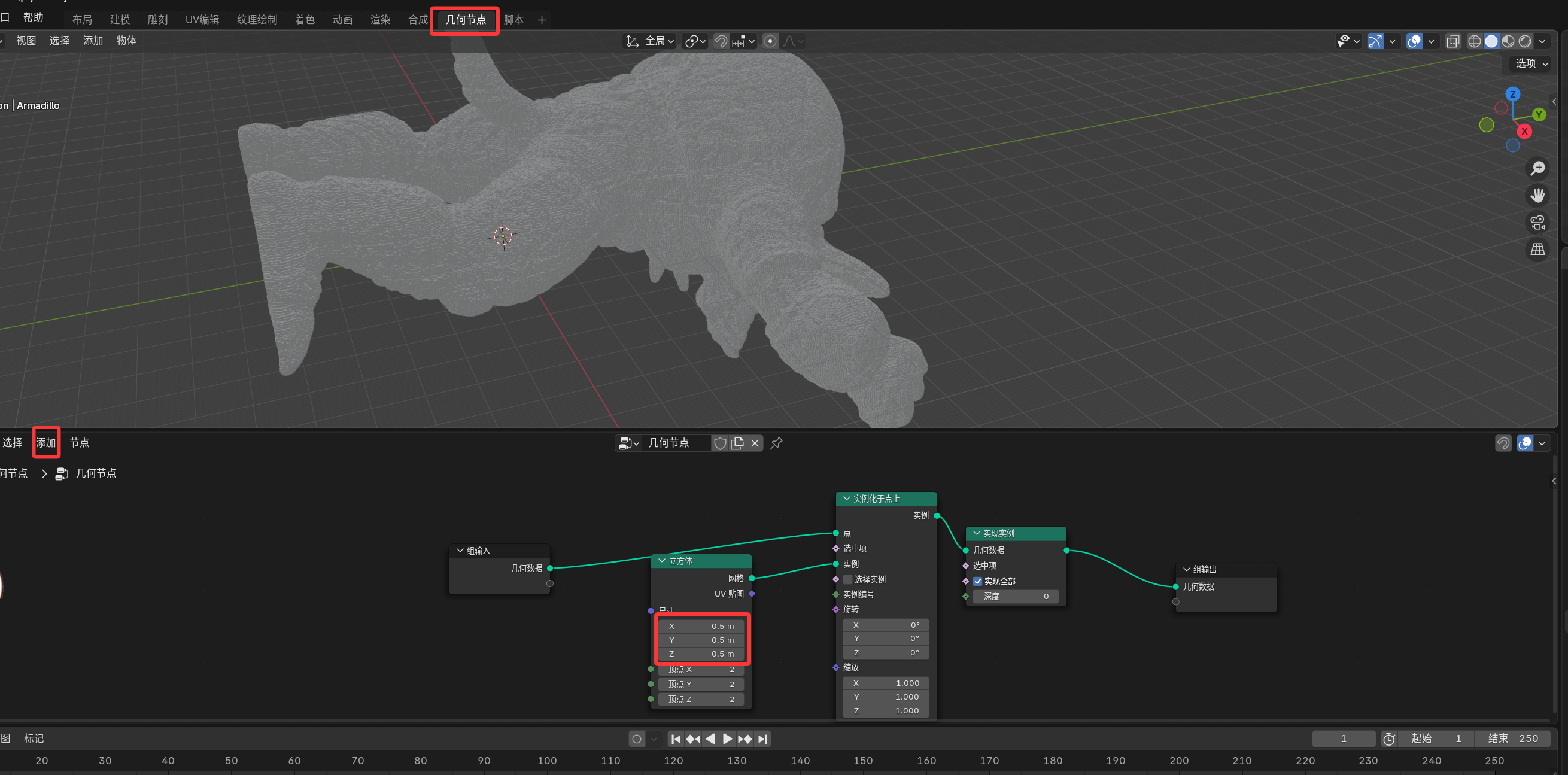Switch to the 着色 workspace tab
Screen dimensions: 1568x775
pyautogui.click(x=305, y=20)
